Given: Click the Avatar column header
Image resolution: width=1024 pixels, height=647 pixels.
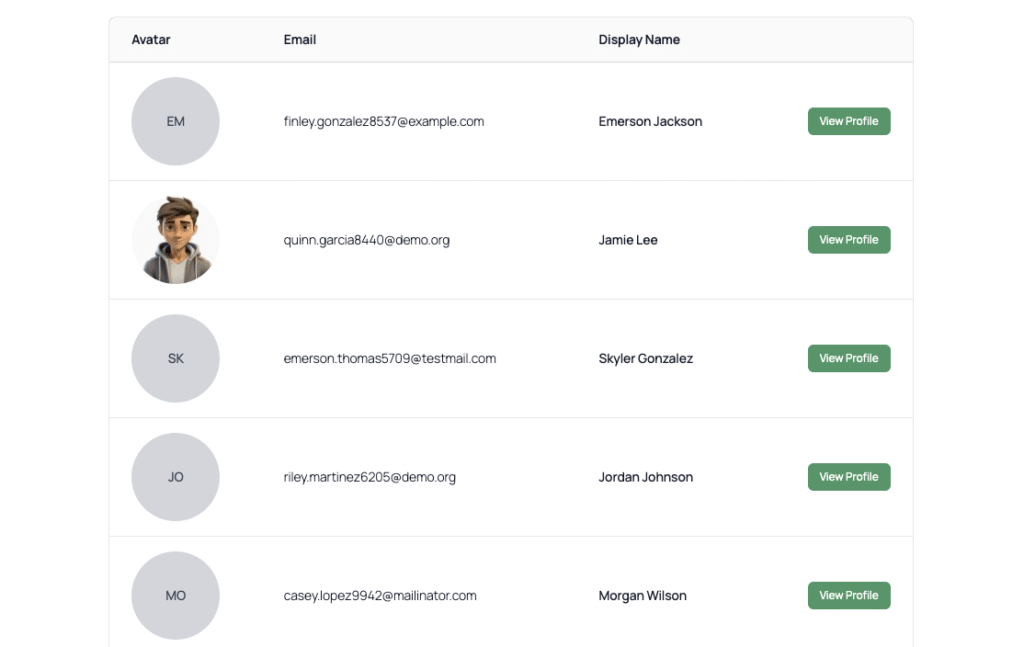Looking at the screenshot, I should click(151, 40).
